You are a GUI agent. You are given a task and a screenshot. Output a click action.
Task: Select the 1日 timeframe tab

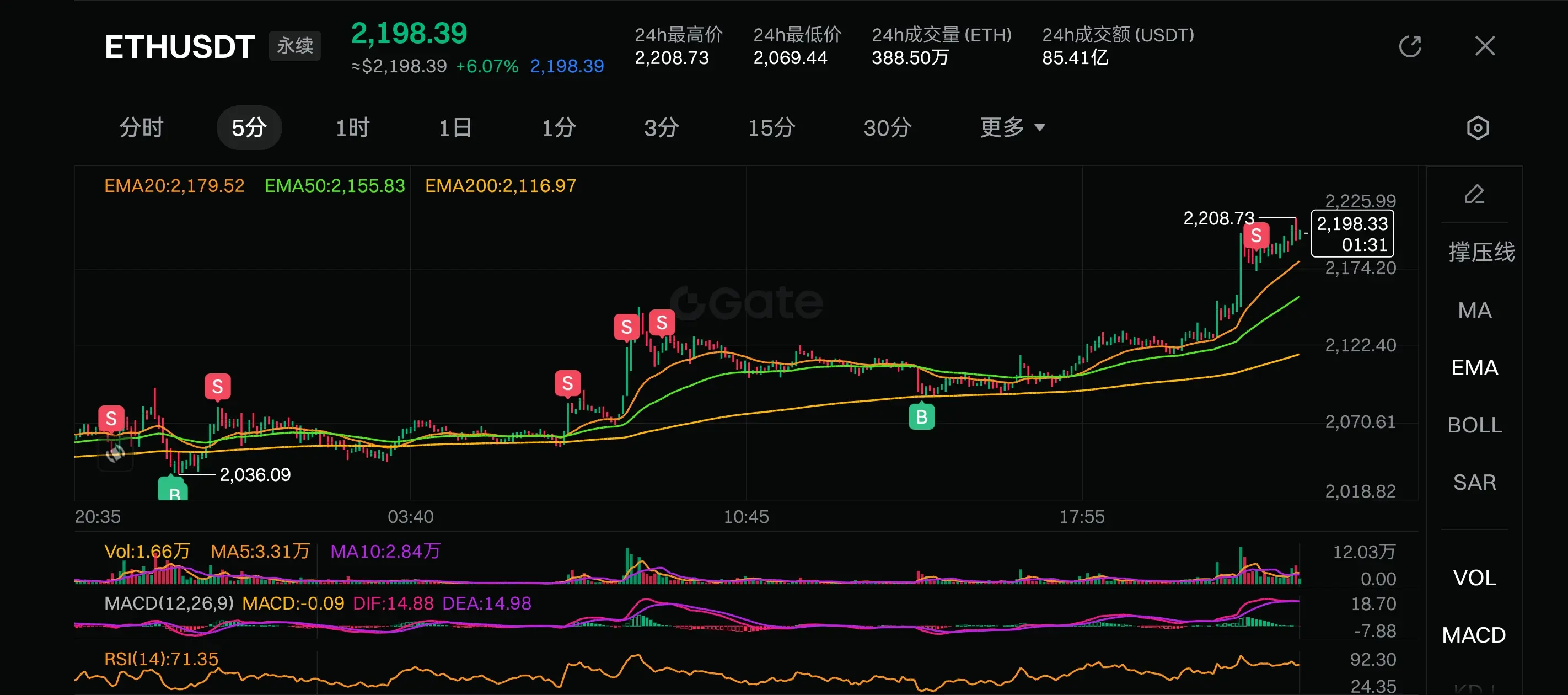[455, 128]
